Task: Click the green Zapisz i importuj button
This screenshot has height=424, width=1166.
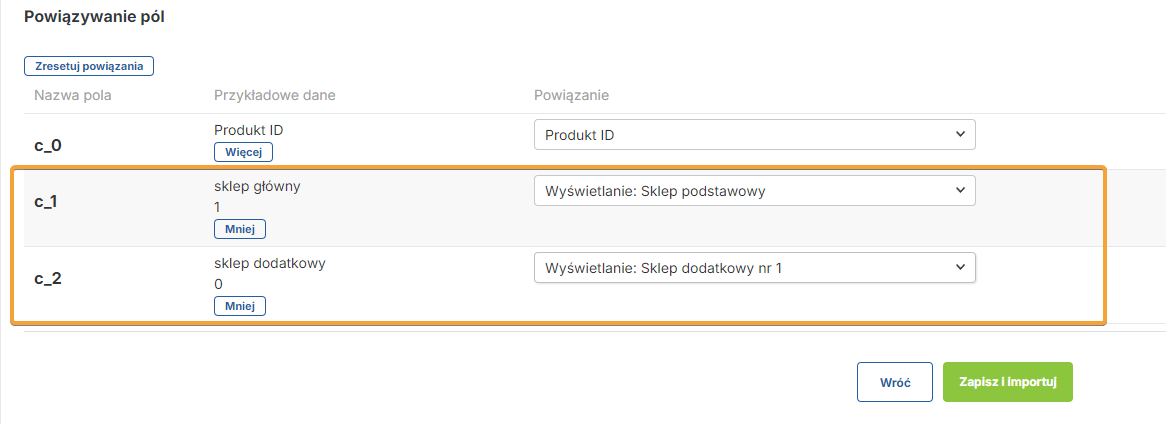Action: click(x=1007, y=382)
